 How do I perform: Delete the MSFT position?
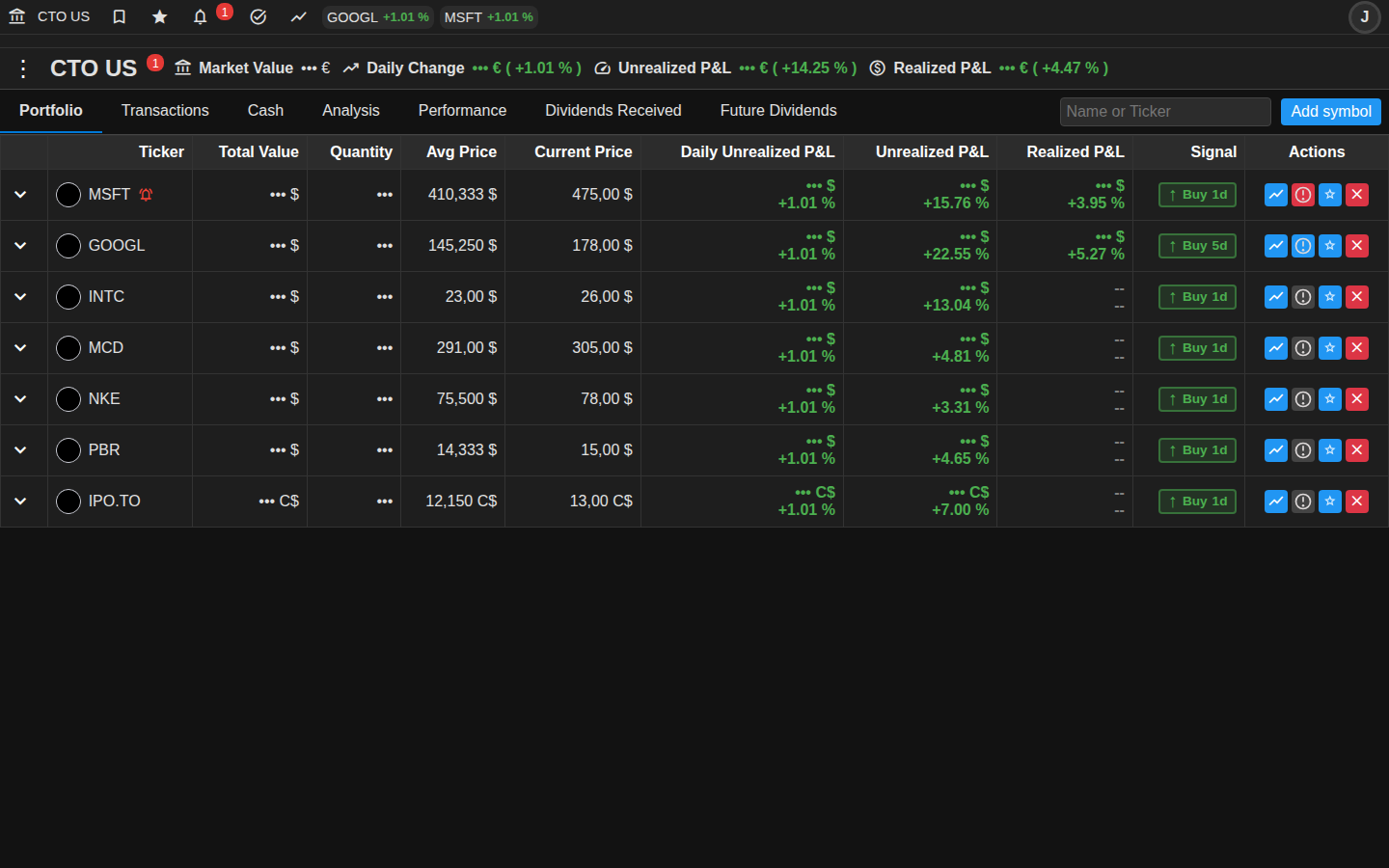coord(1357,195)
